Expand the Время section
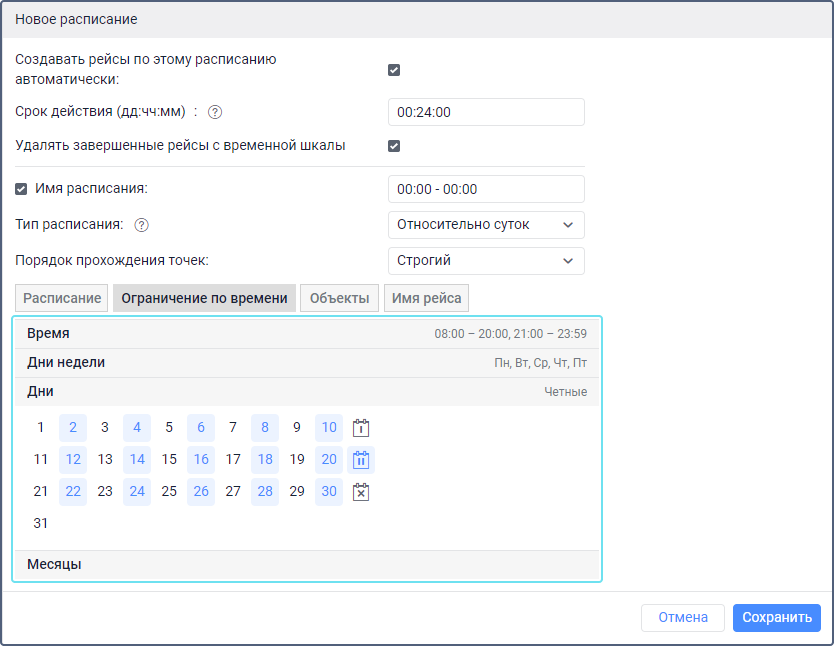 pos(306,334)
